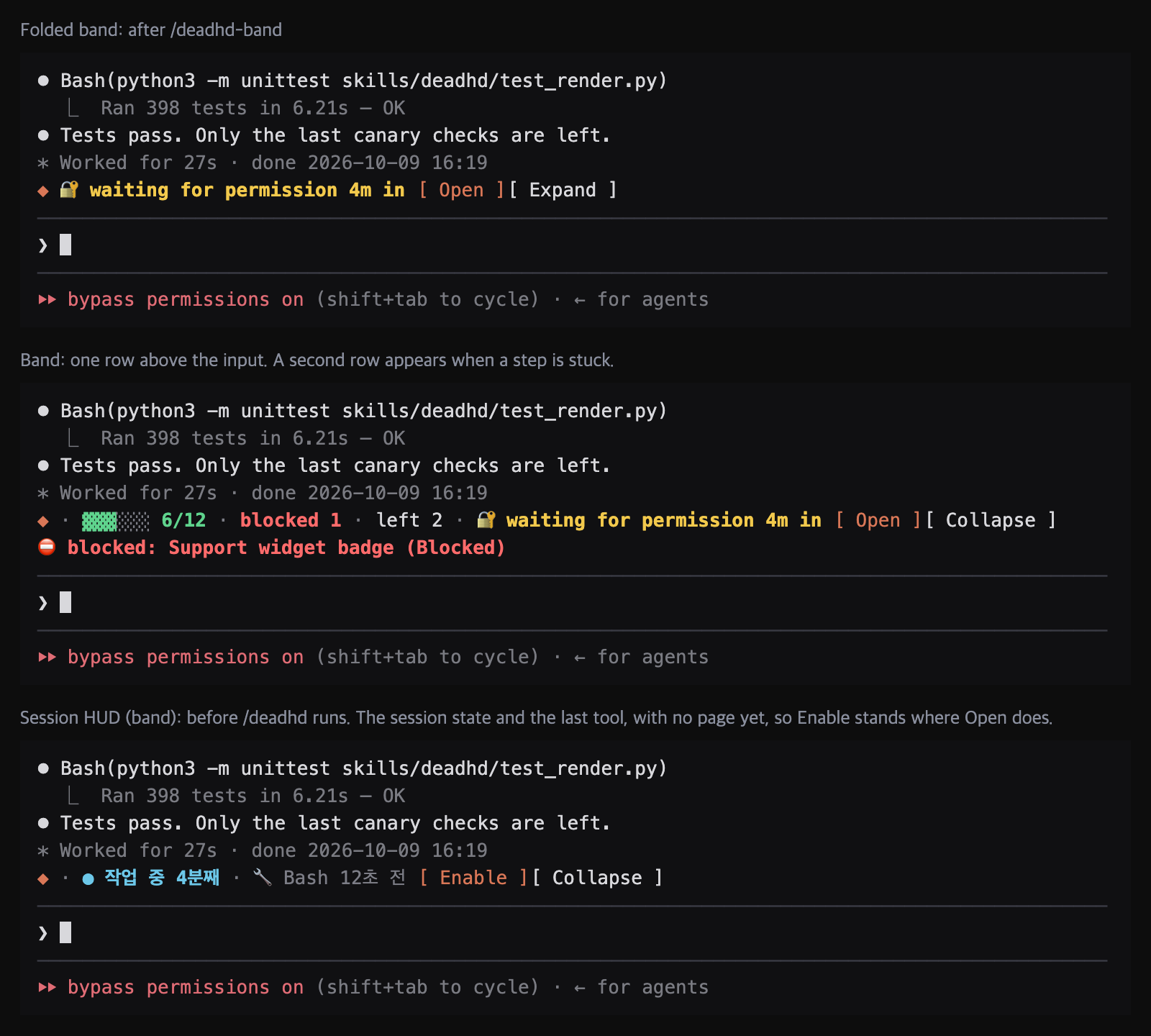The width and height of the screenshot is (1151, 1036).
Task: Click the orange diamond before 6/12 progress
Action: (43, 521)
